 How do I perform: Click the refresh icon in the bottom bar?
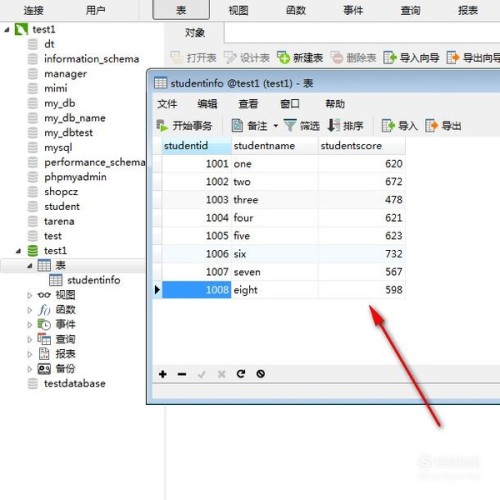pyautogui.click(x=241, y=374)
